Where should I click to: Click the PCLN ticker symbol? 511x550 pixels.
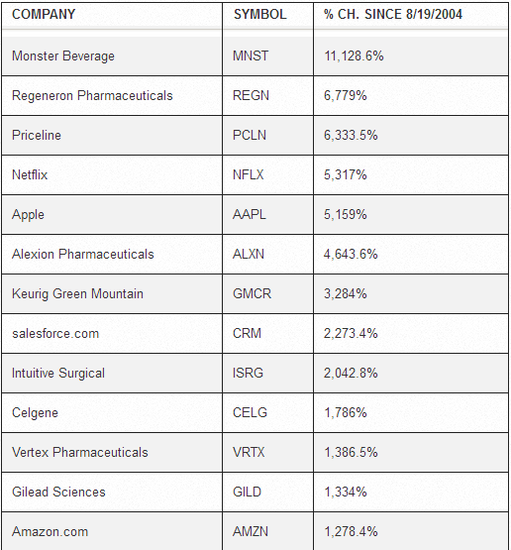pos(249,135)
